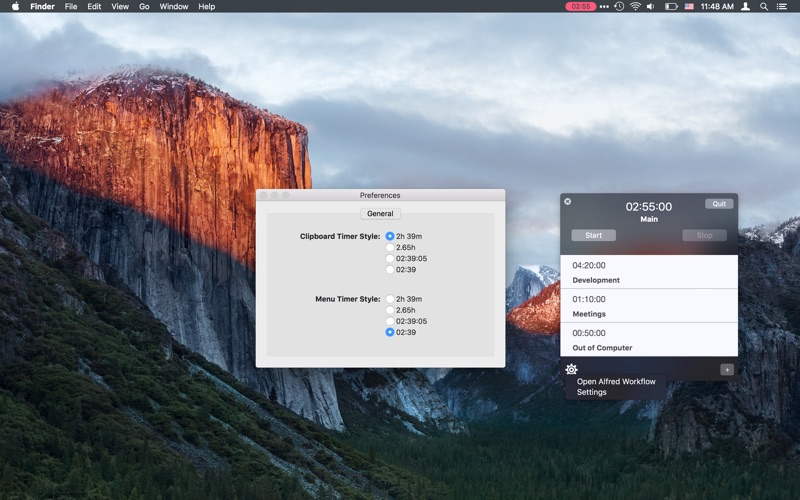Quit the timer app with Quit button
The width and height of the screenshot is (800, 500).
click(x=719, y=204)
